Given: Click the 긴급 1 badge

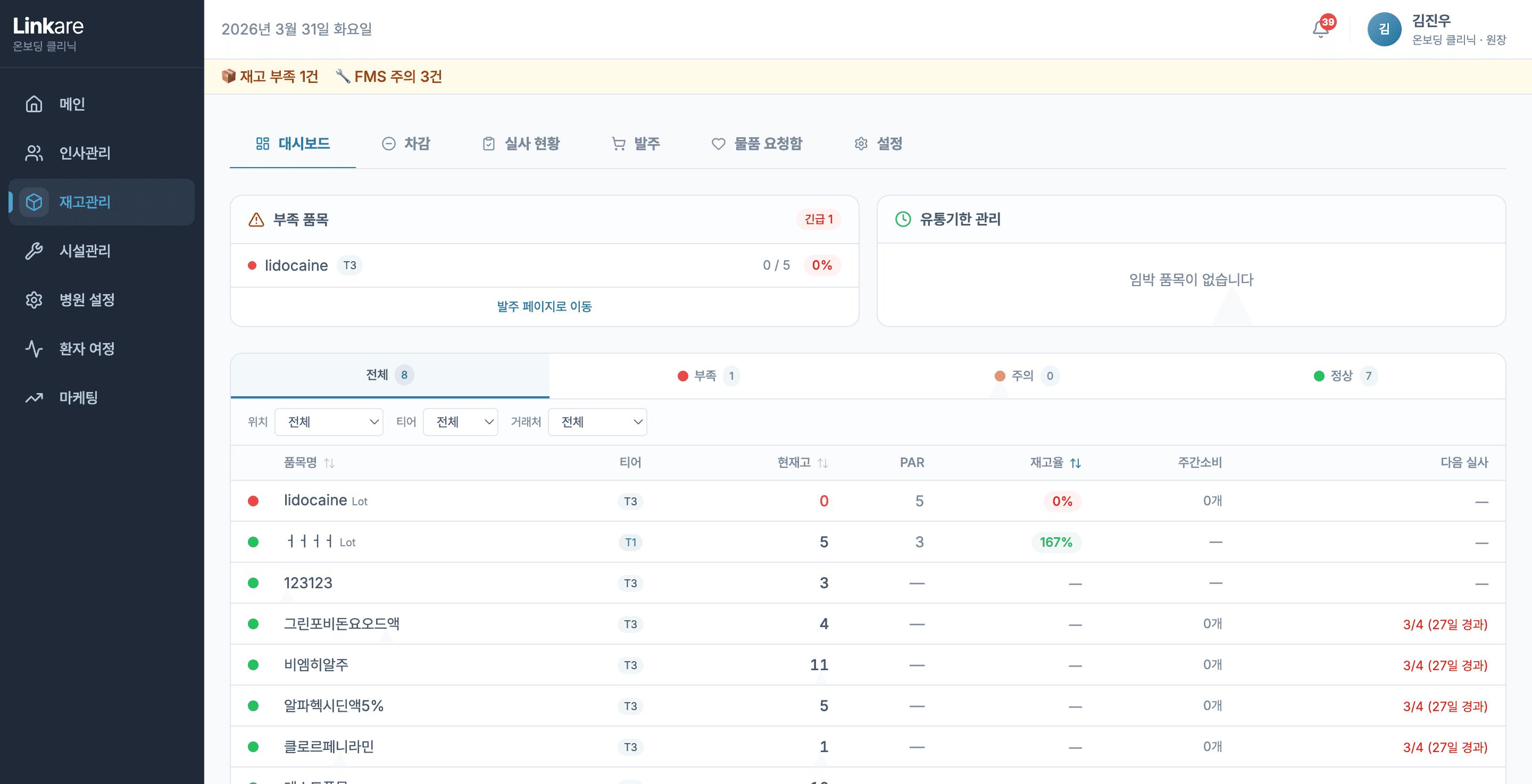Looking at the screenshot, I should click(818, 219).
